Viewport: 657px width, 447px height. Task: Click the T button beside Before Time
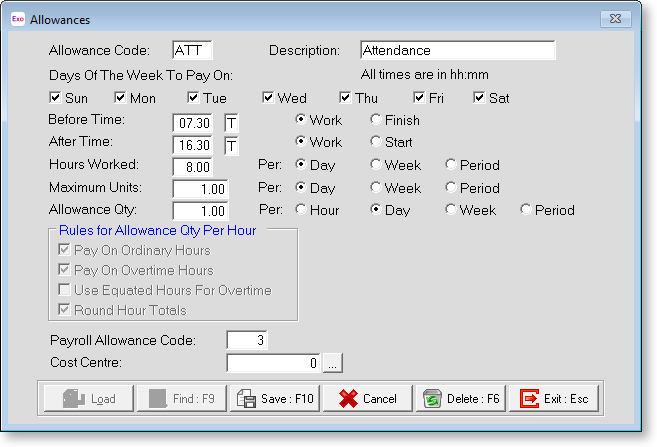click(231, 122)
